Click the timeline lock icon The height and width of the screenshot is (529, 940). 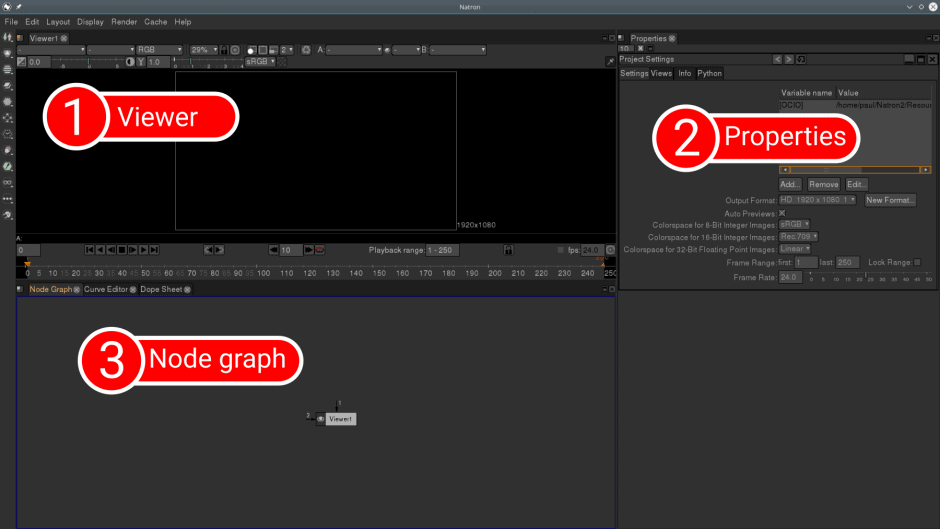pyautogui.click(x=508, y=250)
